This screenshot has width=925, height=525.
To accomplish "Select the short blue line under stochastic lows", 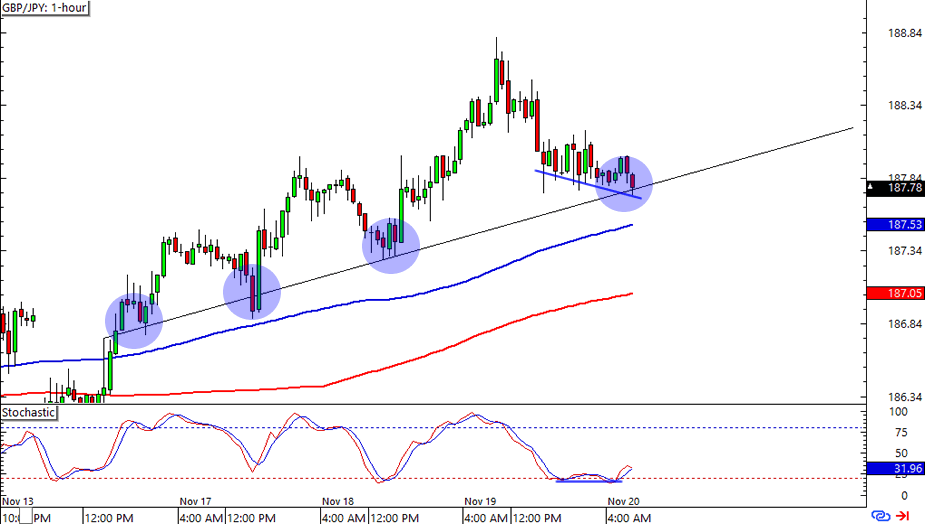I will point(589,481).
